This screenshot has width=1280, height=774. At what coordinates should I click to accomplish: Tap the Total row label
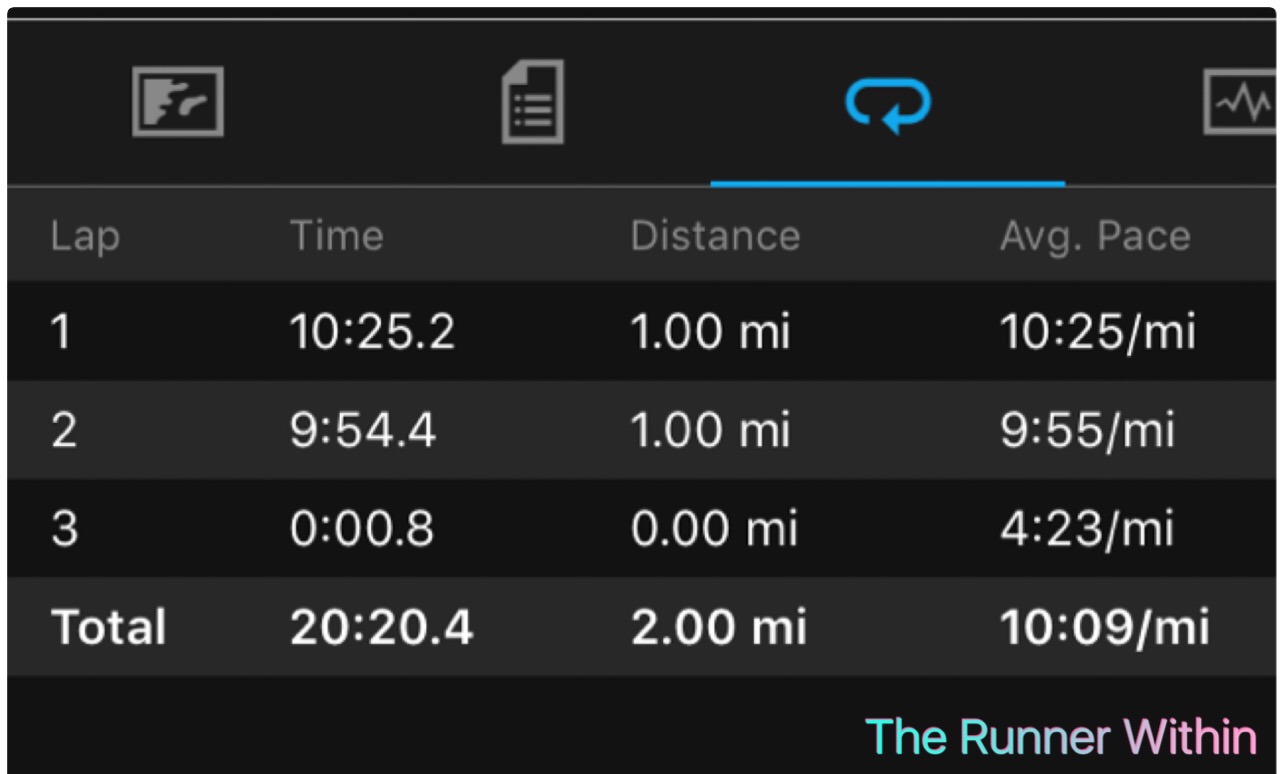[x=109, y=628]
